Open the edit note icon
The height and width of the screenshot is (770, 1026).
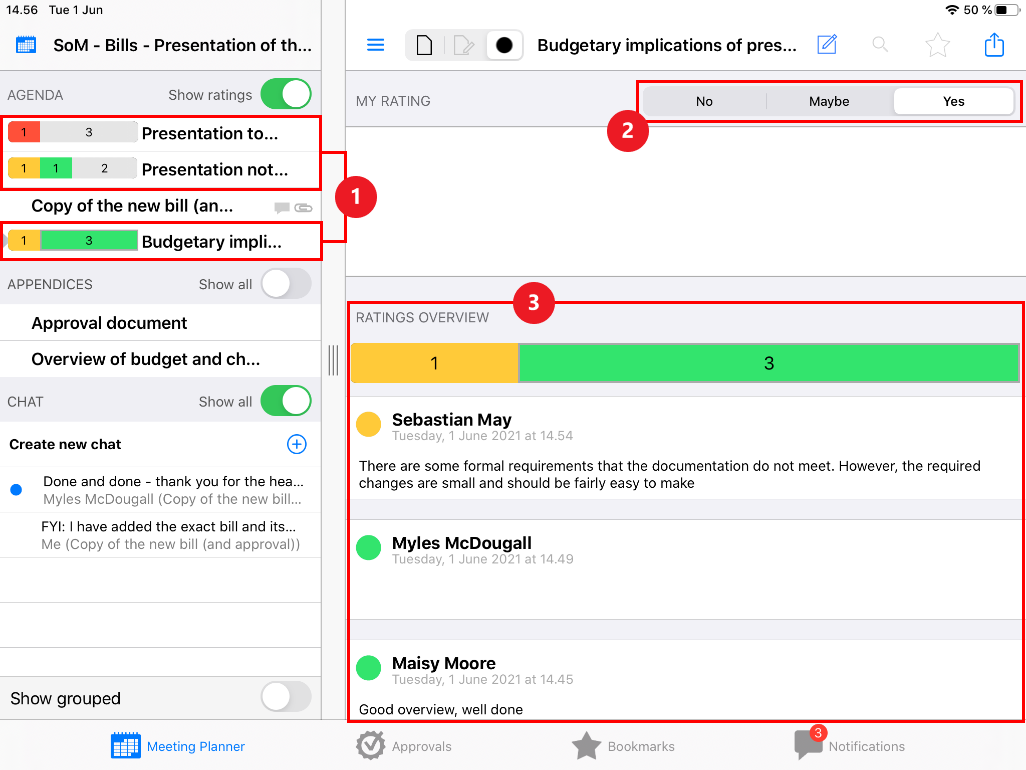point(827,44)
